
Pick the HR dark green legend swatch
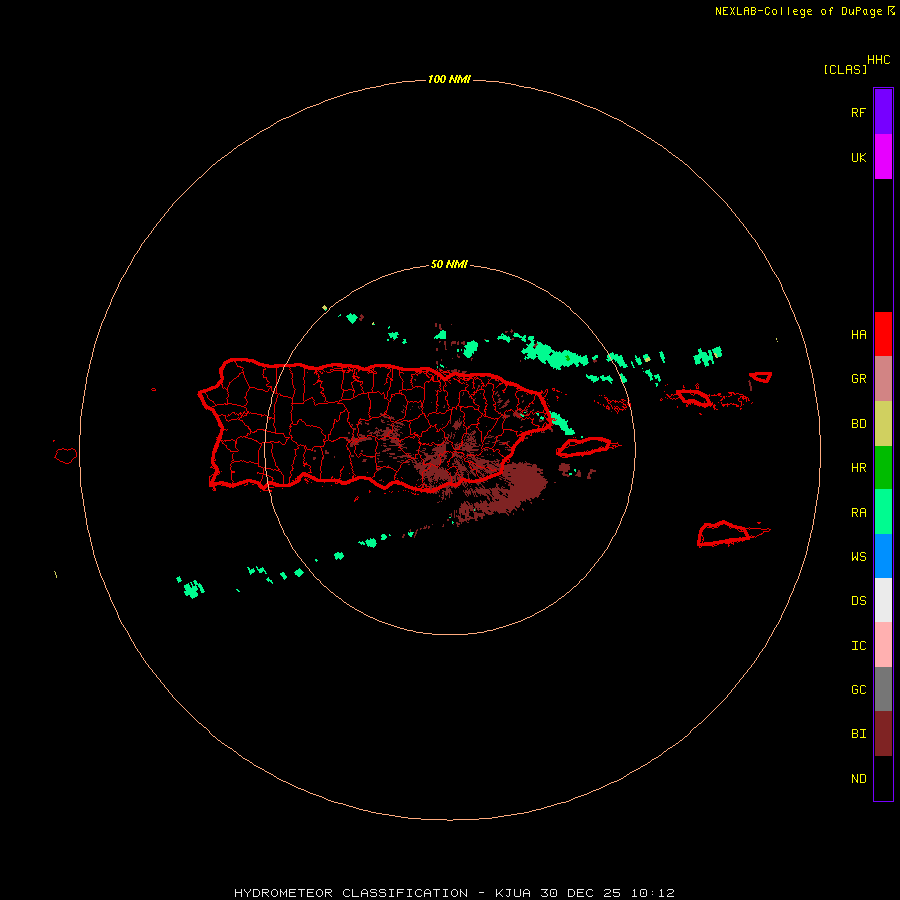[883, 468]
